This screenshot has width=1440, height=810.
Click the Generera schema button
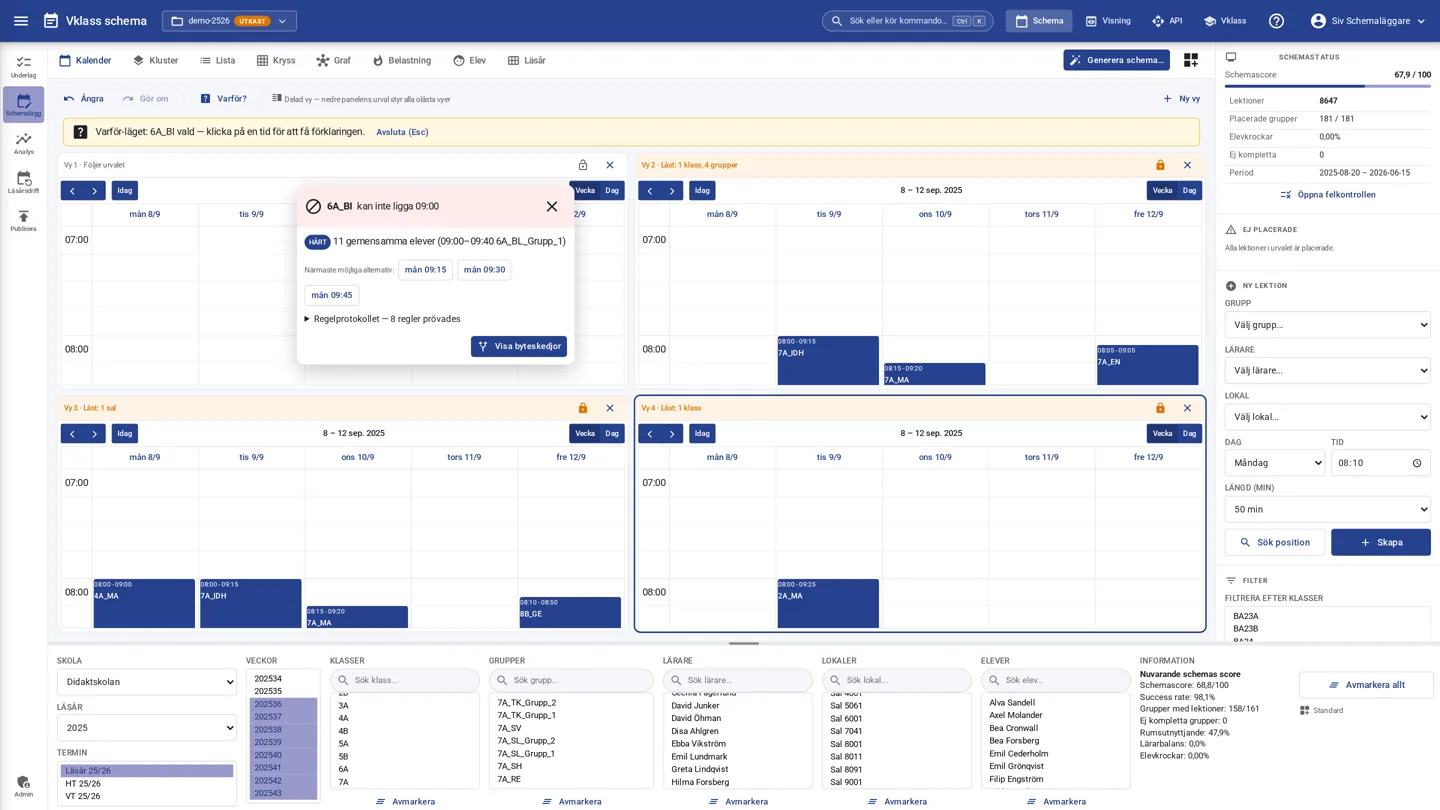[1116, 60]
